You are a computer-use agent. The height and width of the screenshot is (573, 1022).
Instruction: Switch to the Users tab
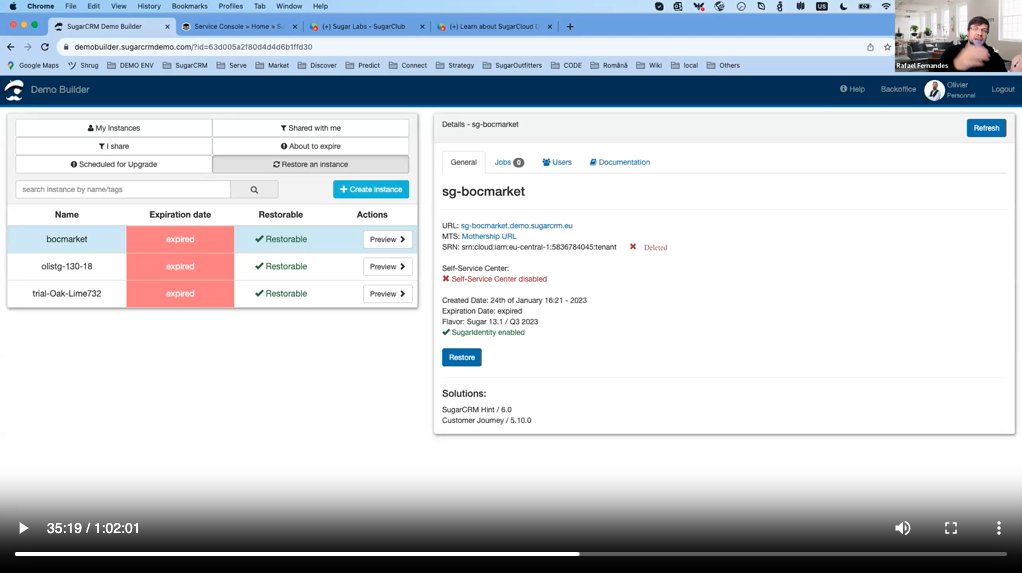tap(557, 162)
